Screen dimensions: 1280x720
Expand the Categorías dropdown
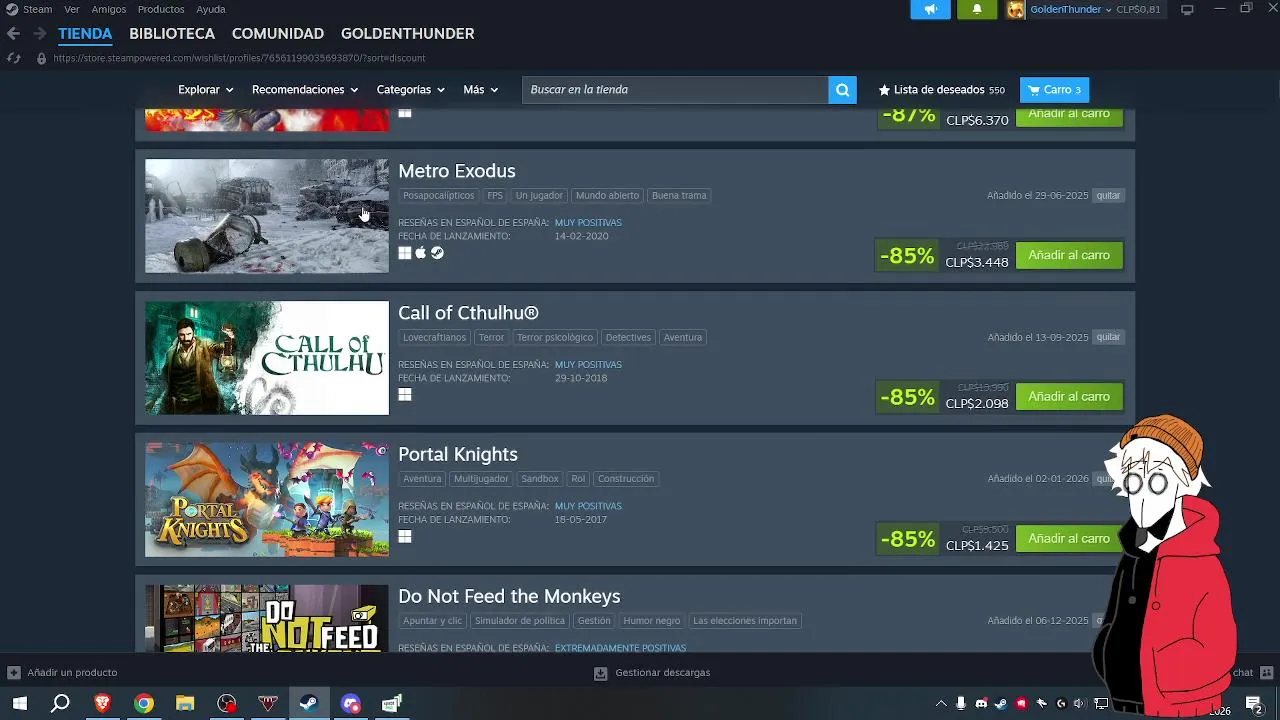[410, 90]
